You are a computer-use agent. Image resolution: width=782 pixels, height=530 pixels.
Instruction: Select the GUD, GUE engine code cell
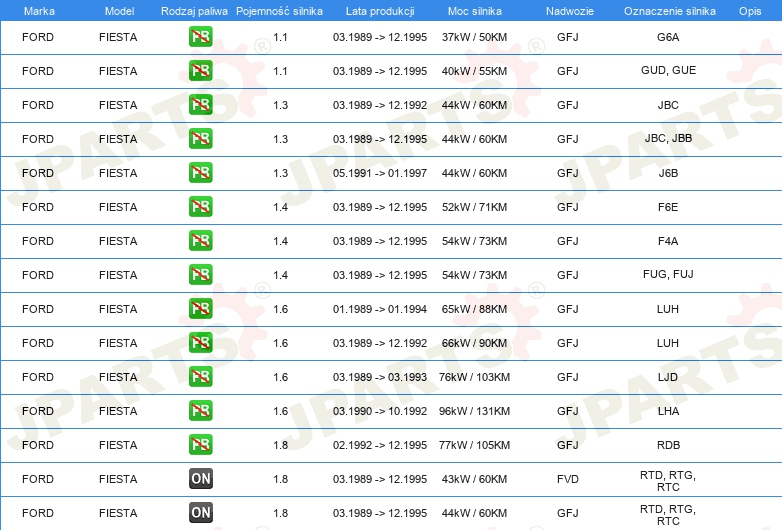click(x=668, y=70)
